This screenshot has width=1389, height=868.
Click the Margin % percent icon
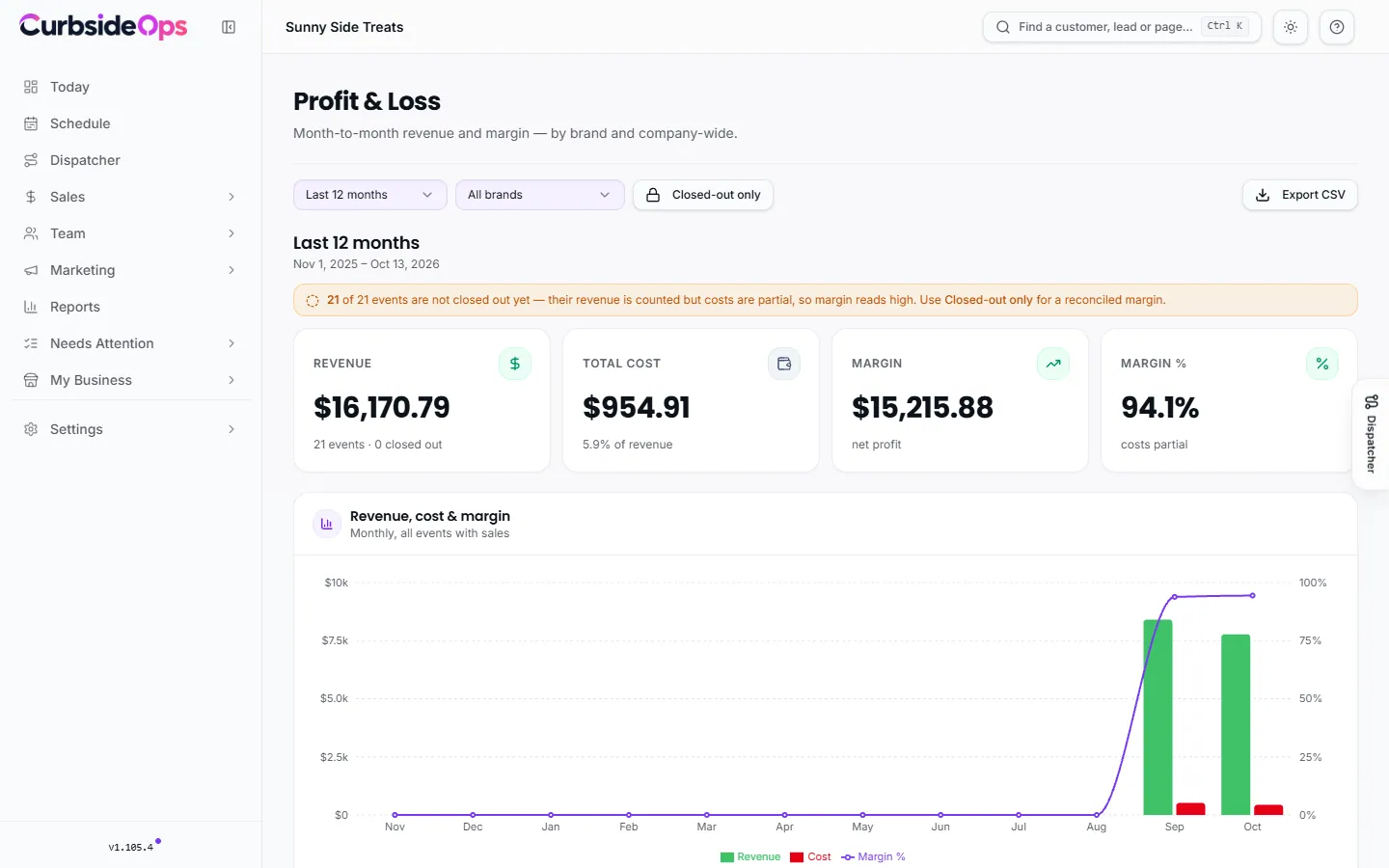1322,364
